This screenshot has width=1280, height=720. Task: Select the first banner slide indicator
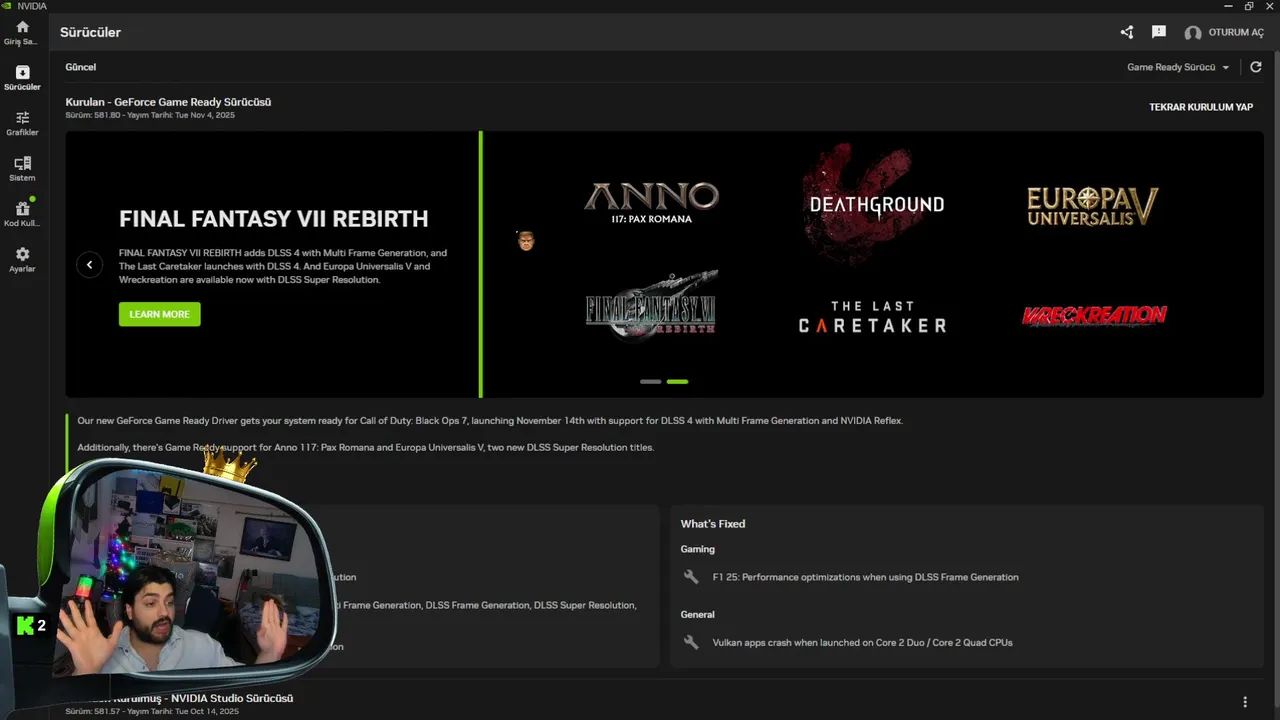[x=651, y=382]
